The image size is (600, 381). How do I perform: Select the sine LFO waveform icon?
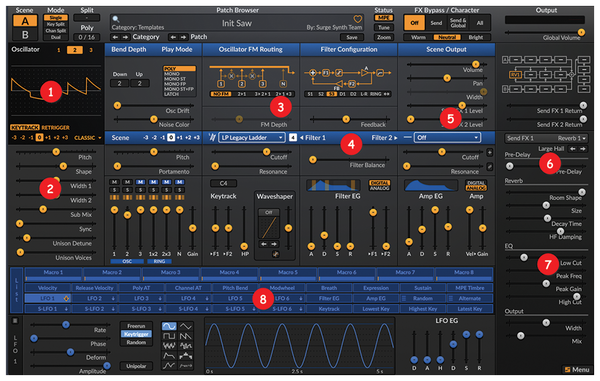point(169,326)
